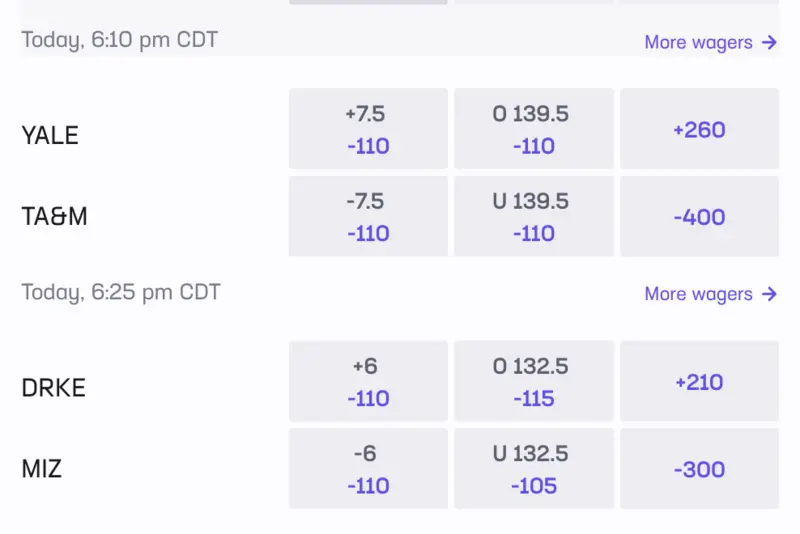This screenshot has width=800, height=534.
Task: Pick TA&M moneyline -400
Action: [699, 217]
